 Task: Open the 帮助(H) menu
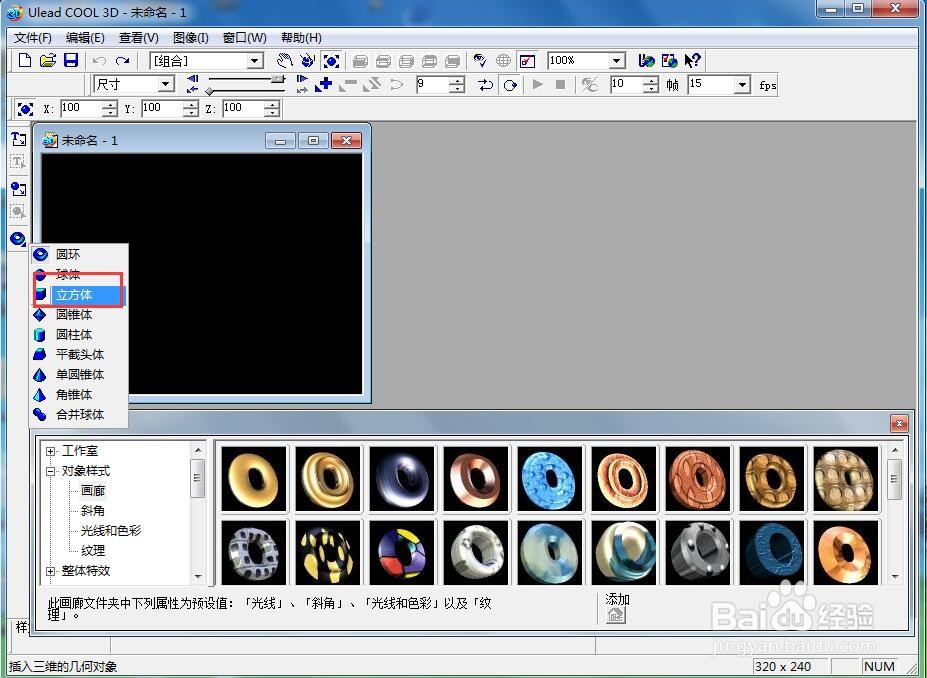(x=301, y=38)
